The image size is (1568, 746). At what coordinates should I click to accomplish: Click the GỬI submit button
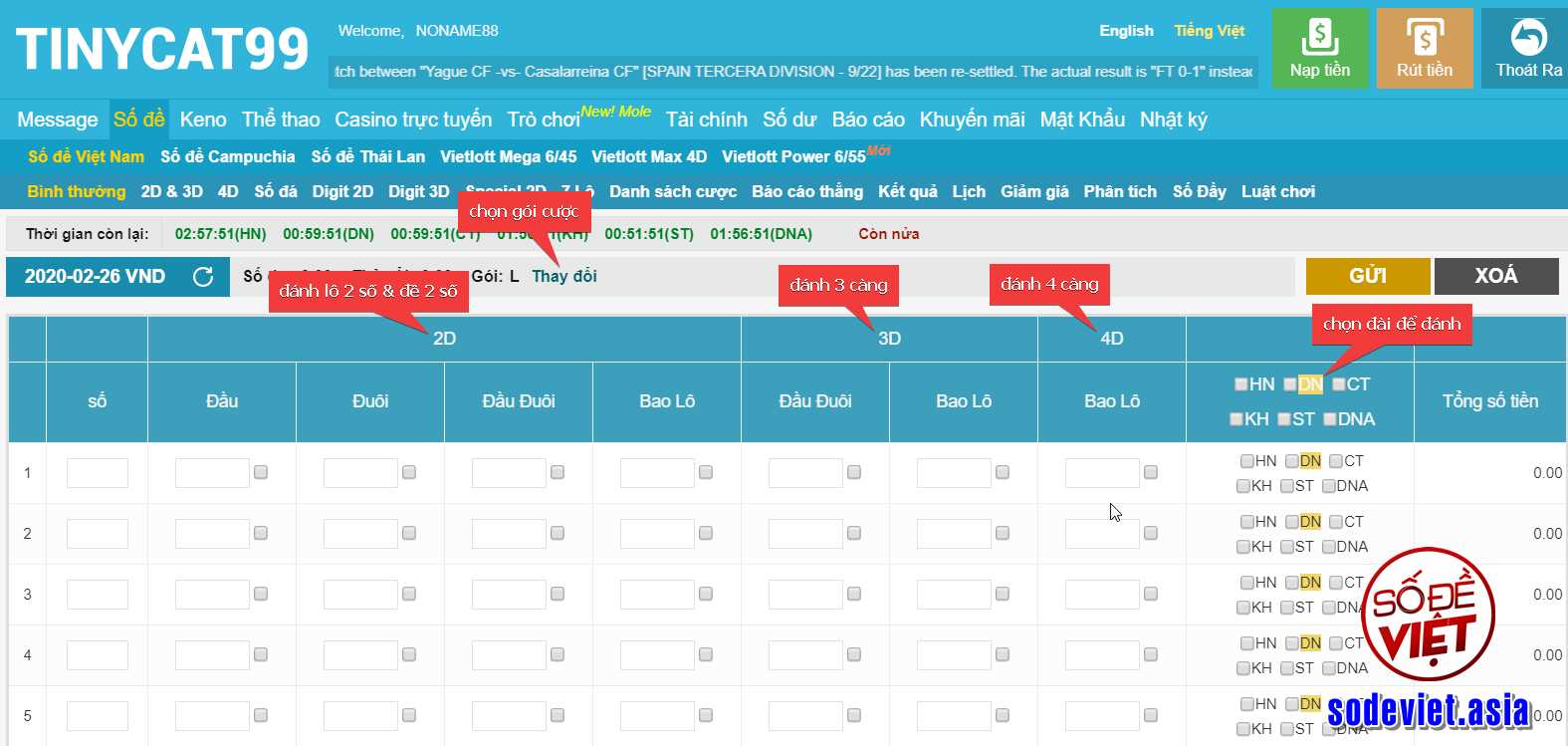tap(1368, 276)
